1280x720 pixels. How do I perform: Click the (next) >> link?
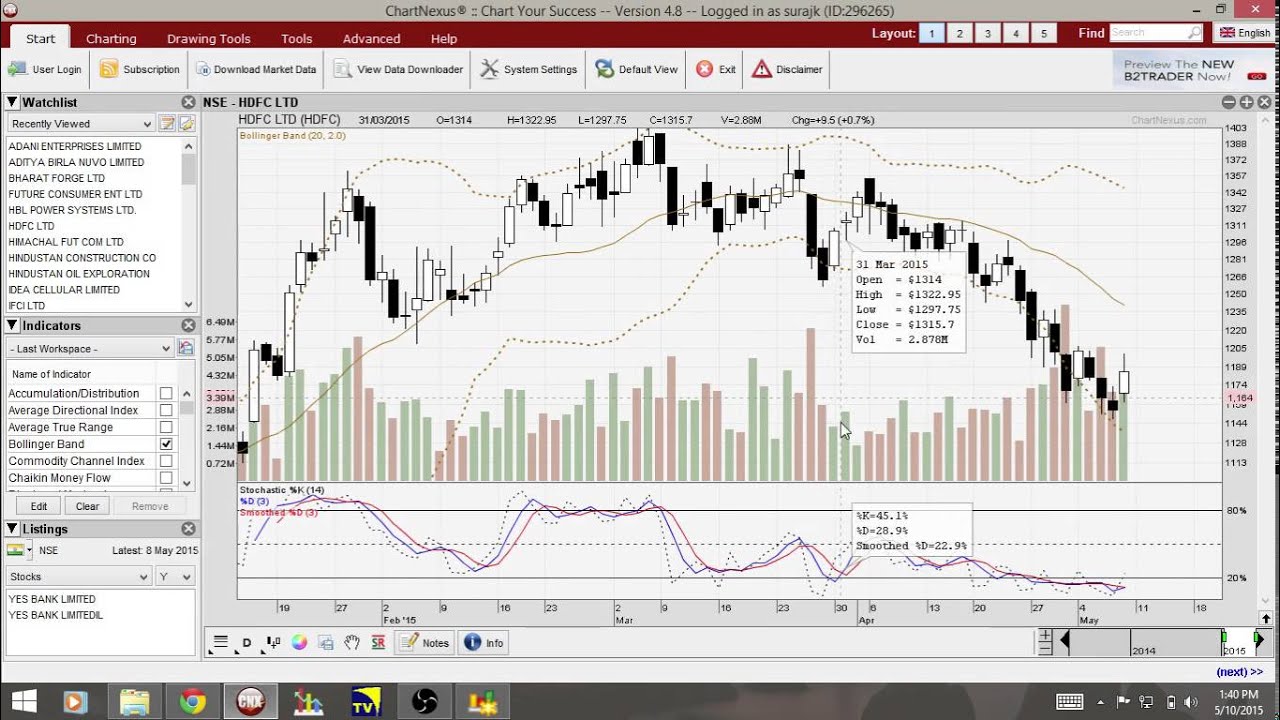pos(1239,672)
